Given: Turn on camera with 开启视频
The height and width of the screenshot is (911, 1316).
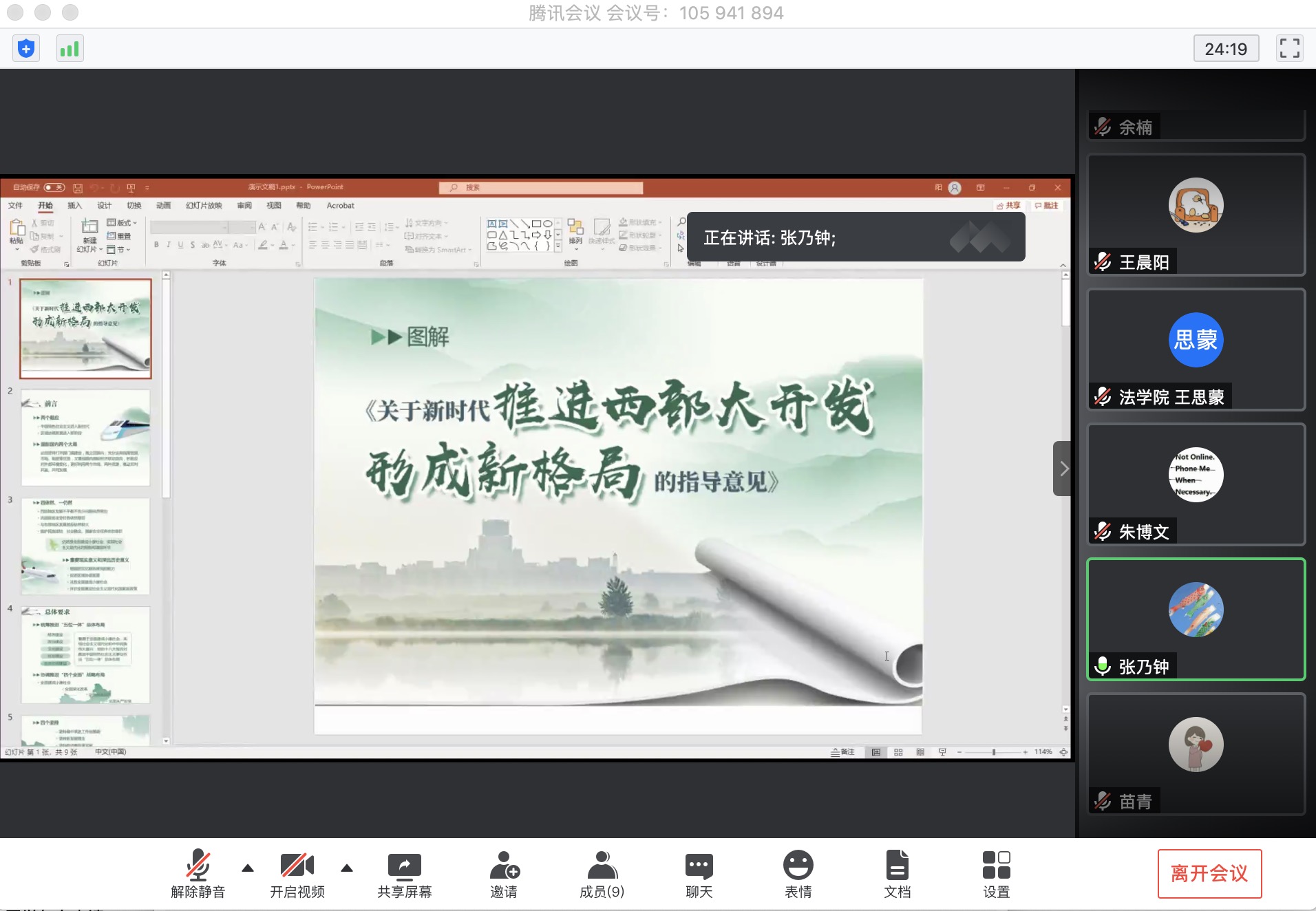Looking at the screenshot, I should coord(297,873).
